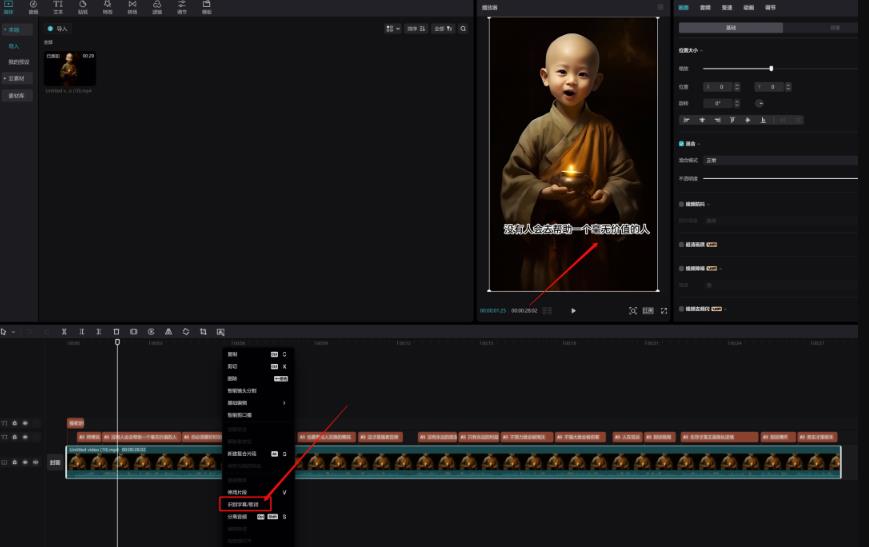Click the 导入 (Import) button

[57, 29]
